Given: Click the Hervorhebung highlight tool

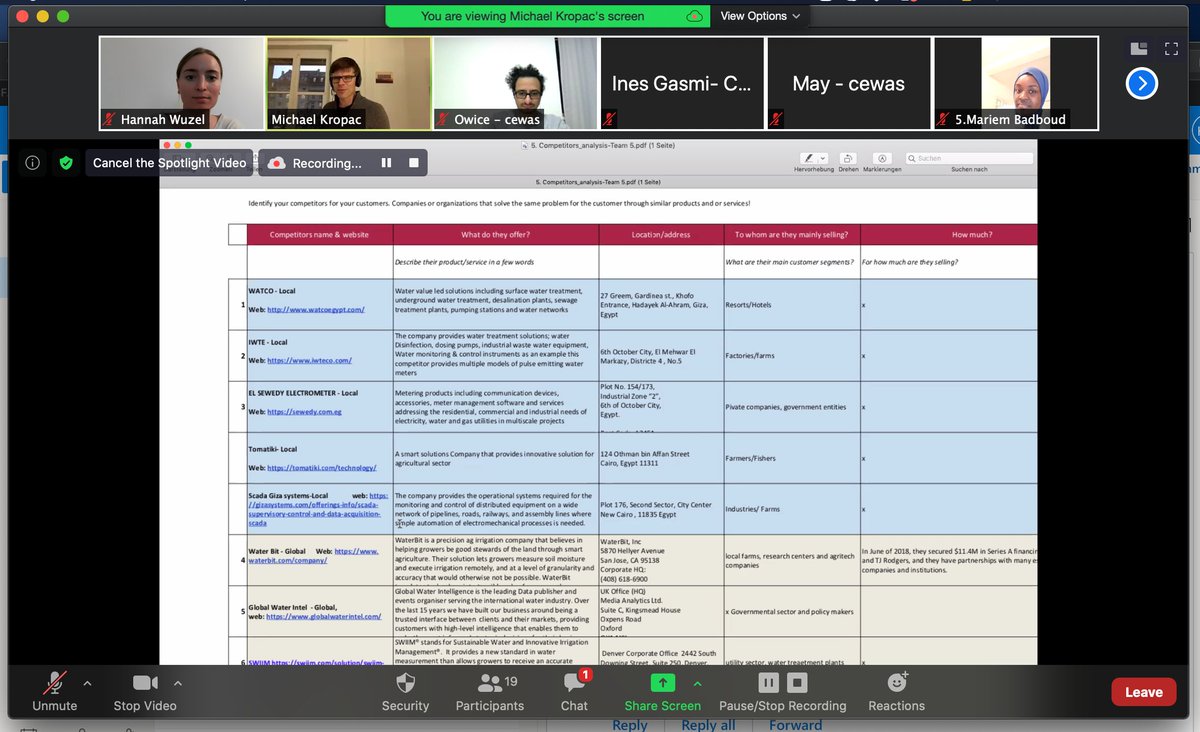Looking at the screenshot, I should (808, 158).
